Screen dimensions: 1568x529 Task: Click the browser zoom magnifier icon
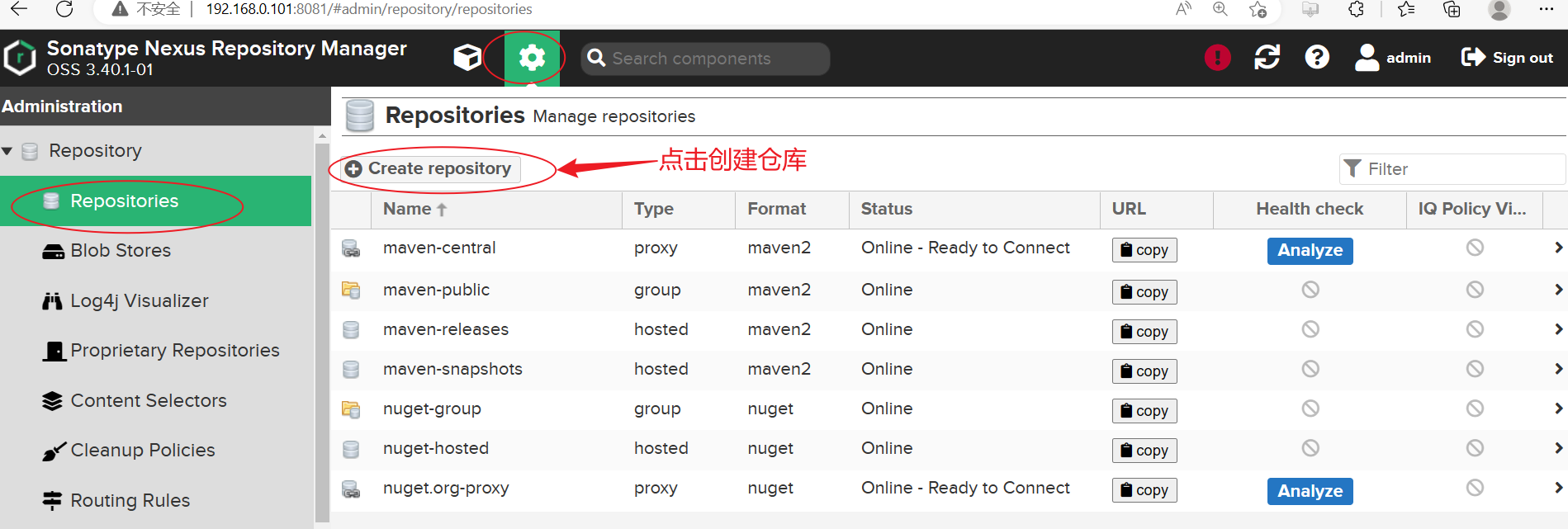tap(1220, 9)
